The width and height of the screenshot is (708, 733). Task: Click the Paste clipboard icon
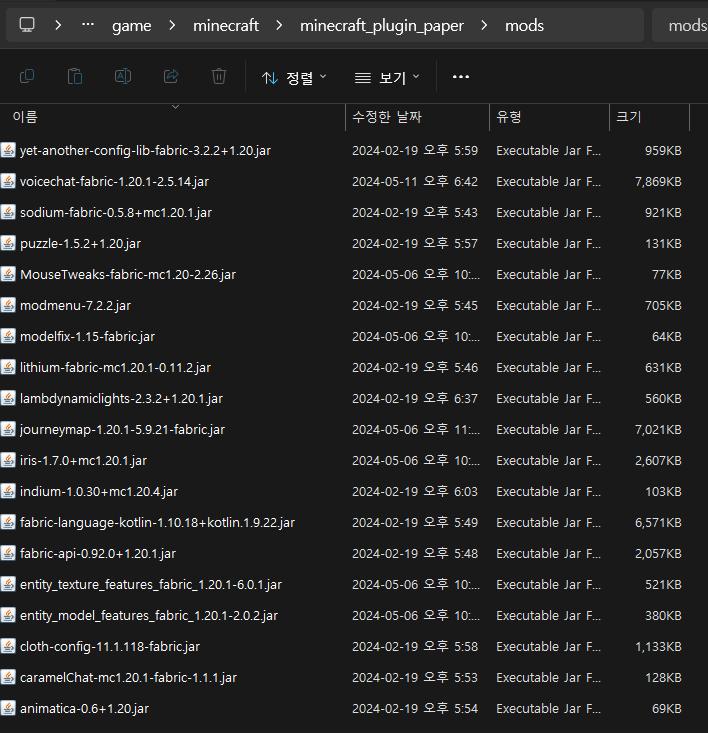coord(75,77)
